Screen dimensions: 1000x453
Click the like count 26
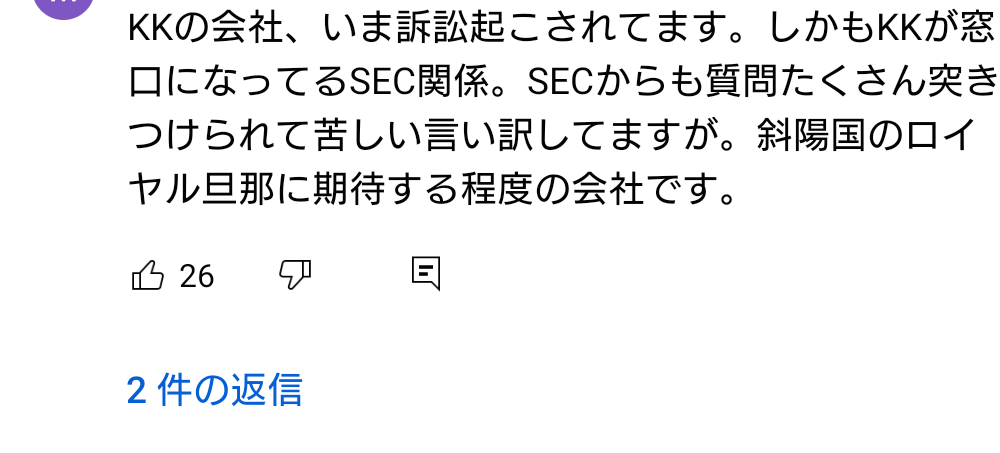pyautogui.click(x=197, y=276)
